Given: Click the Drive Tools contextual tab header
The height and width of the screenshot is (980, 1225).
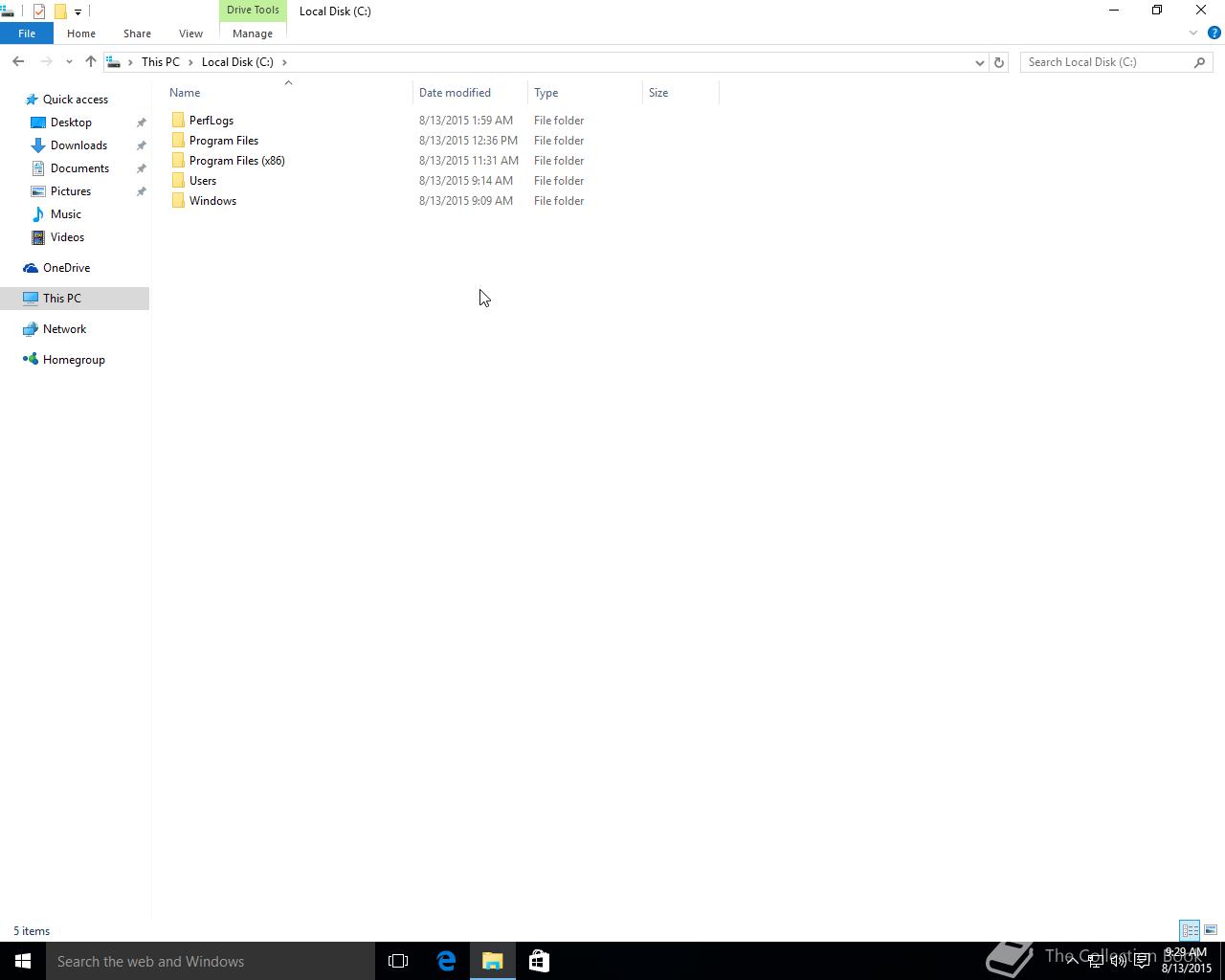Looking at the screenshot, I should click(x=253, y=11).
